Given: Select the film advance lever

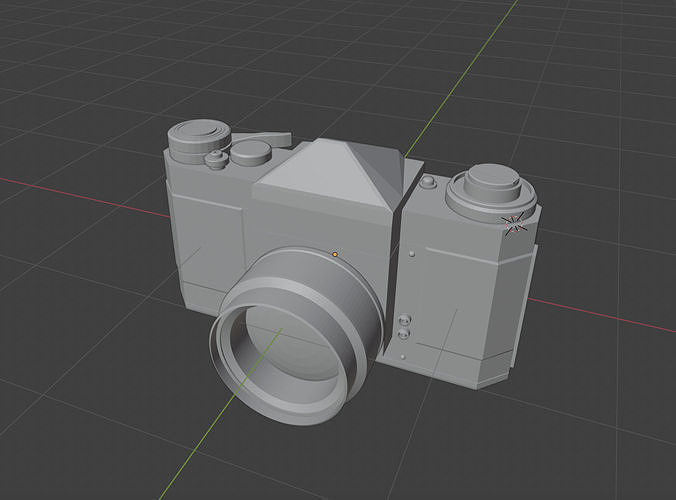Looking at the screenshot, I should [x=261, y=138].
